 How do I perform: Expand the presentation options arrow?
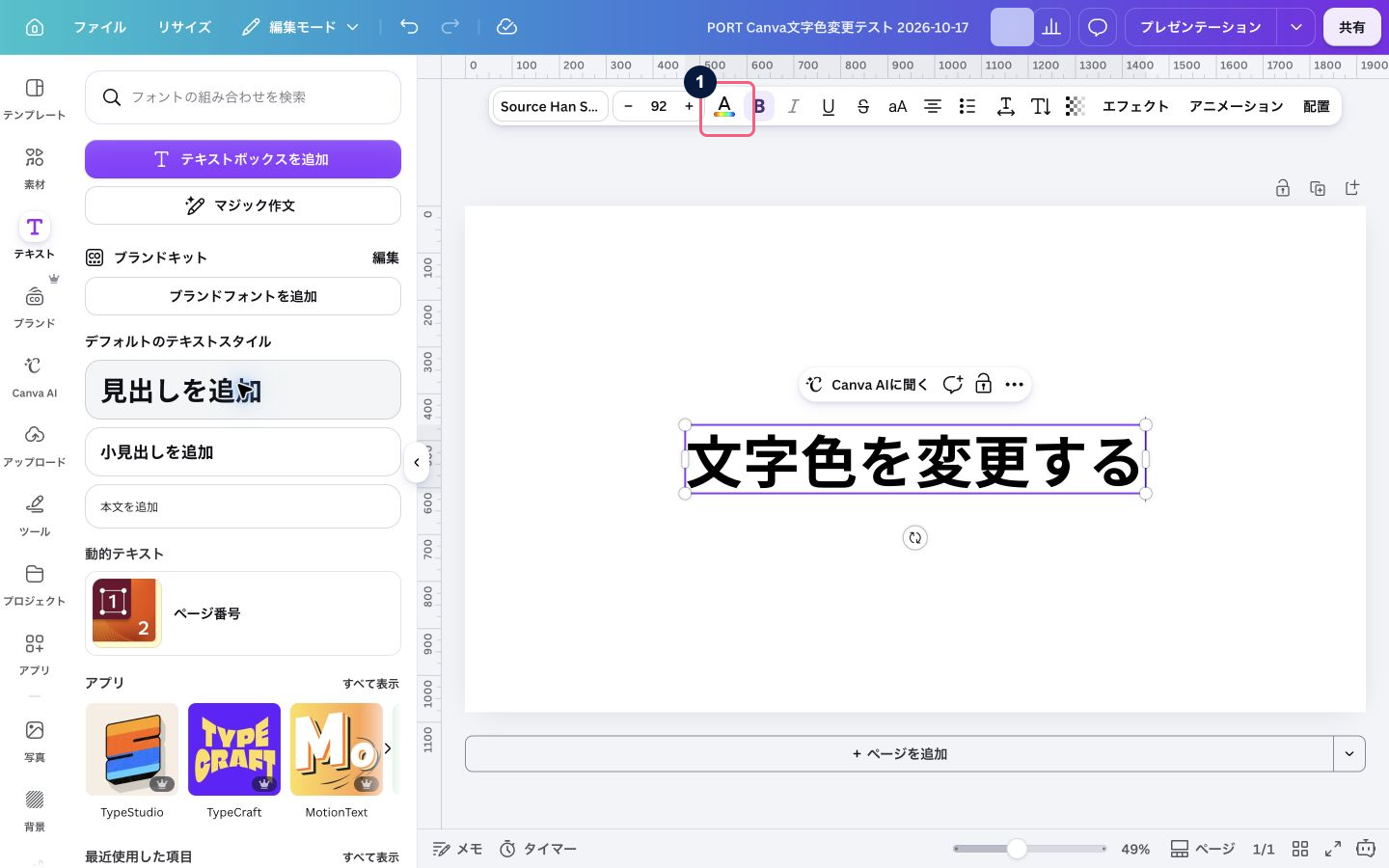click(1295, 27)
